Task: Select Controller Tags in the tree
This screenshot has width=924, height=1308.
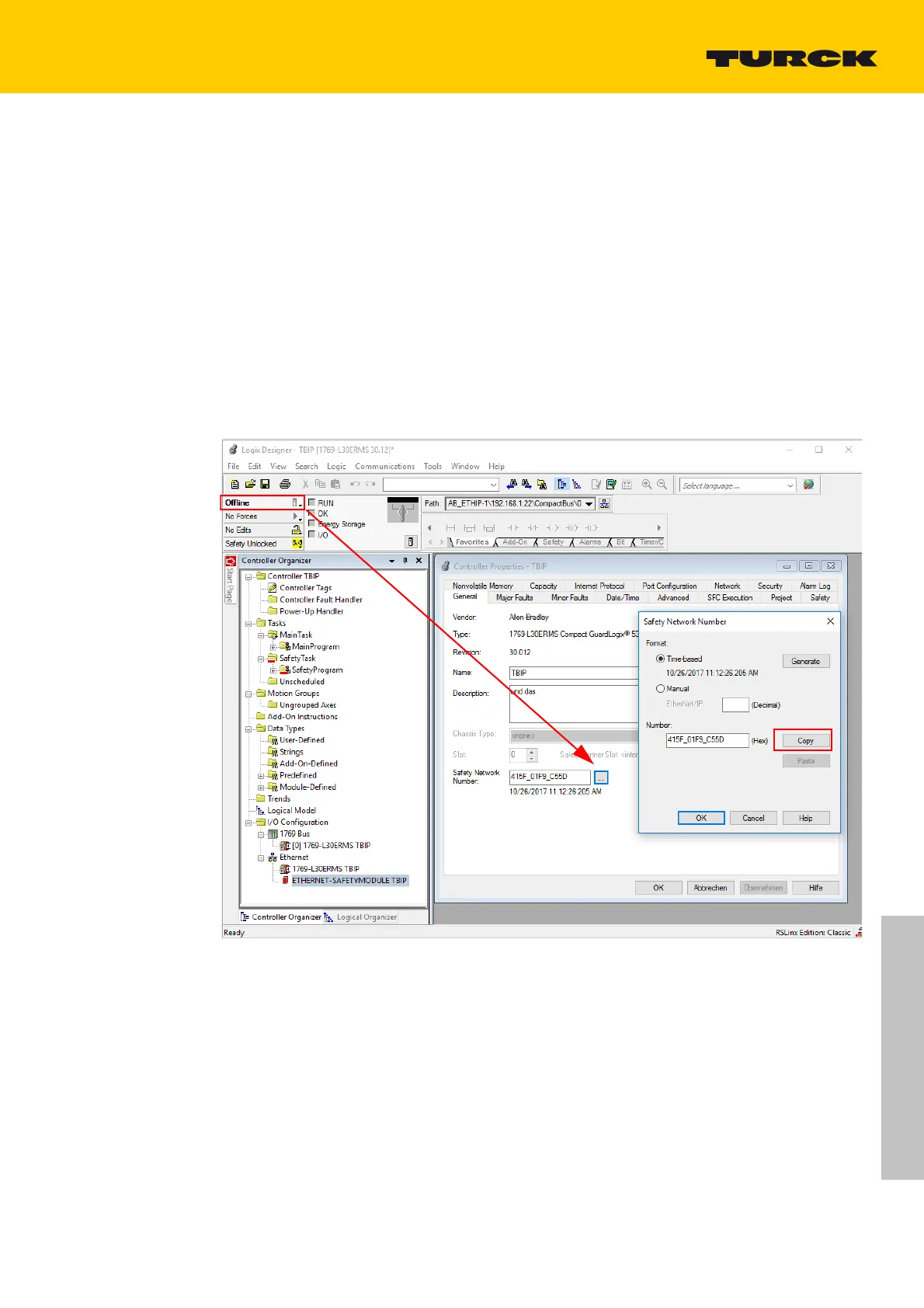Action: (x=305, y=588)
